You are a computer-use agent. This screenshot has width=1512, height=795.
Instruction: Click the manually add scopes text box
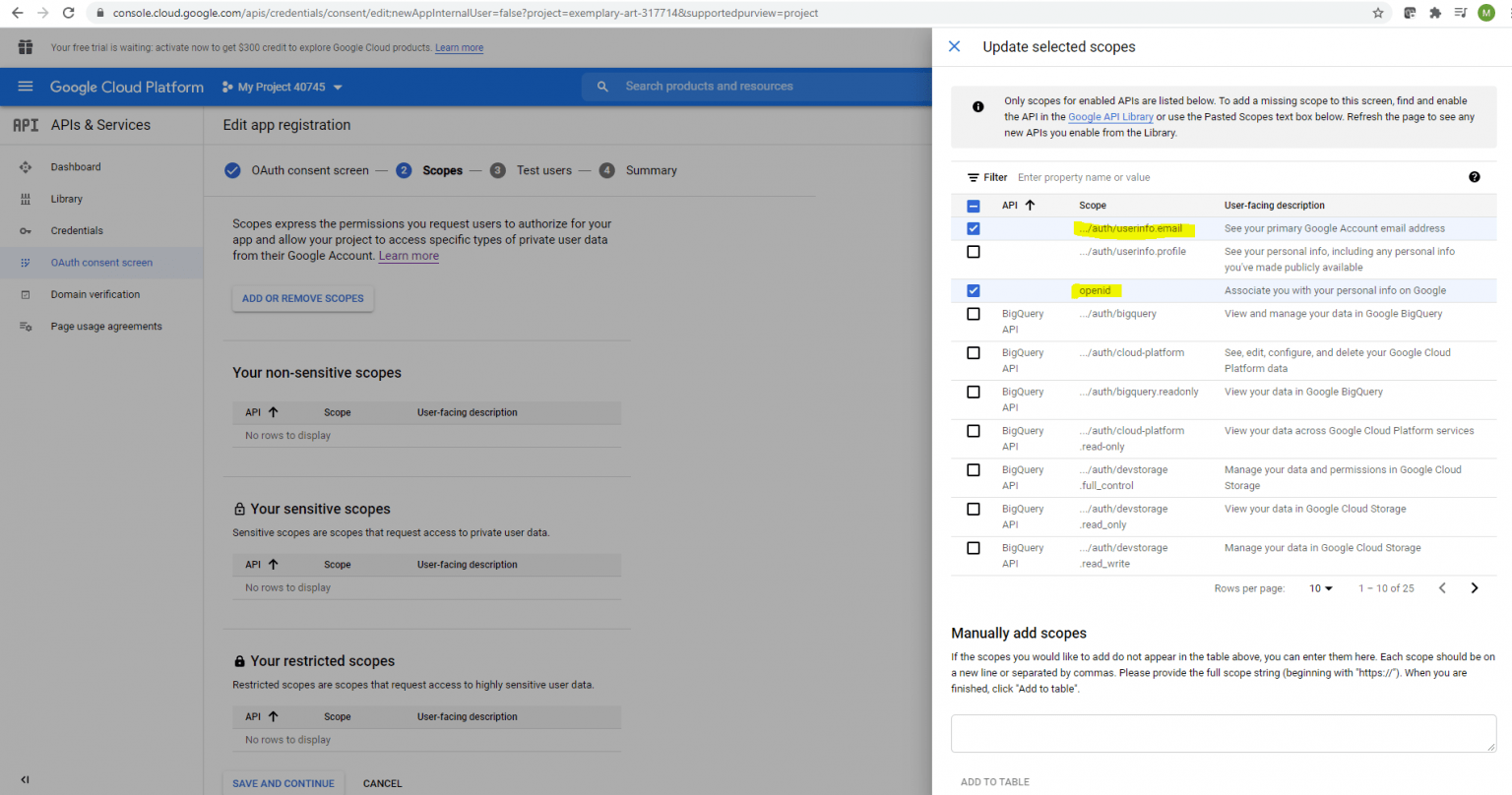(1223, 733)
